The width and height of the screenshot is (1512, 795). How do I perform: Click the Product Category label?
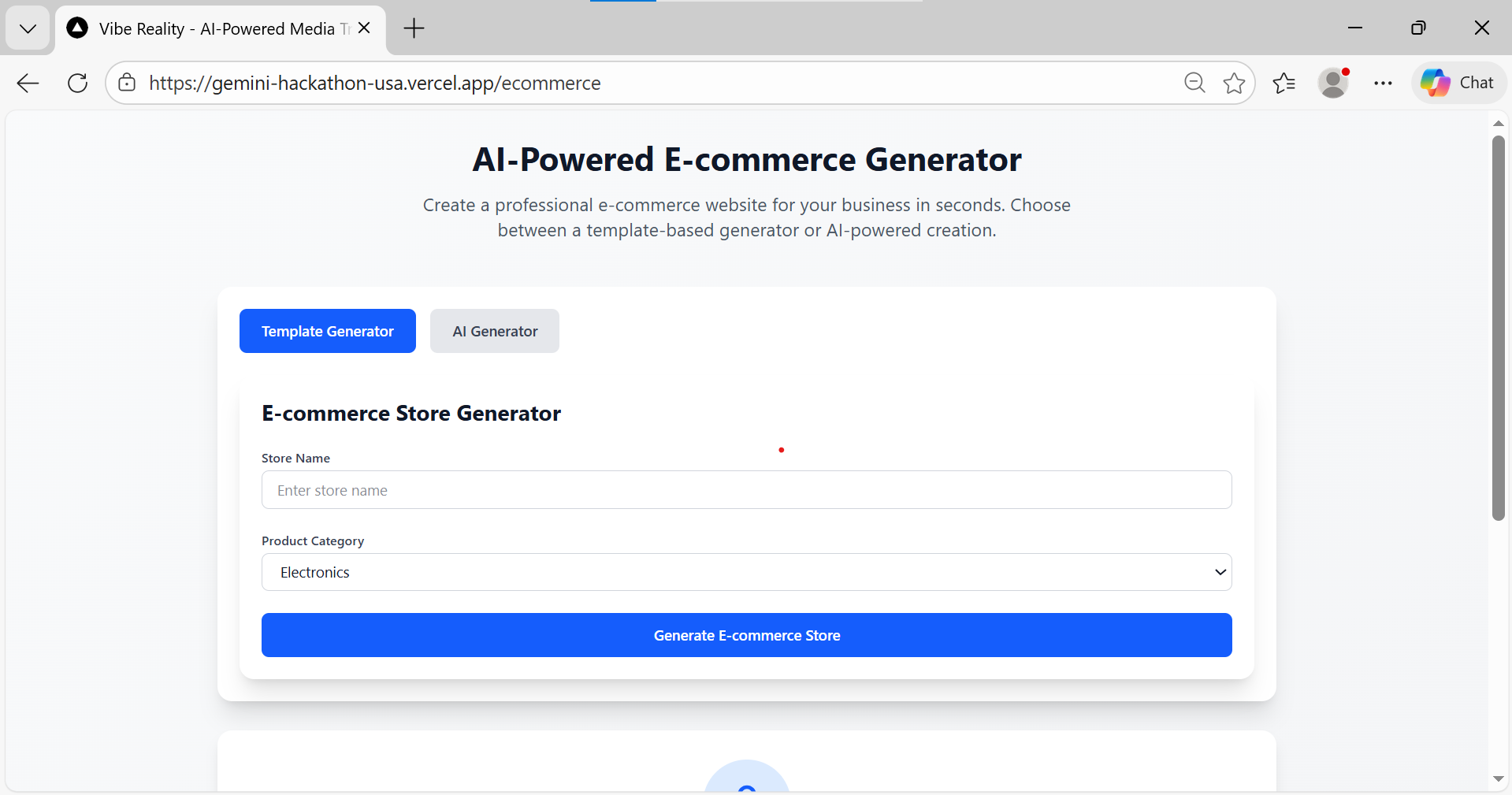(x=313, y=541)
